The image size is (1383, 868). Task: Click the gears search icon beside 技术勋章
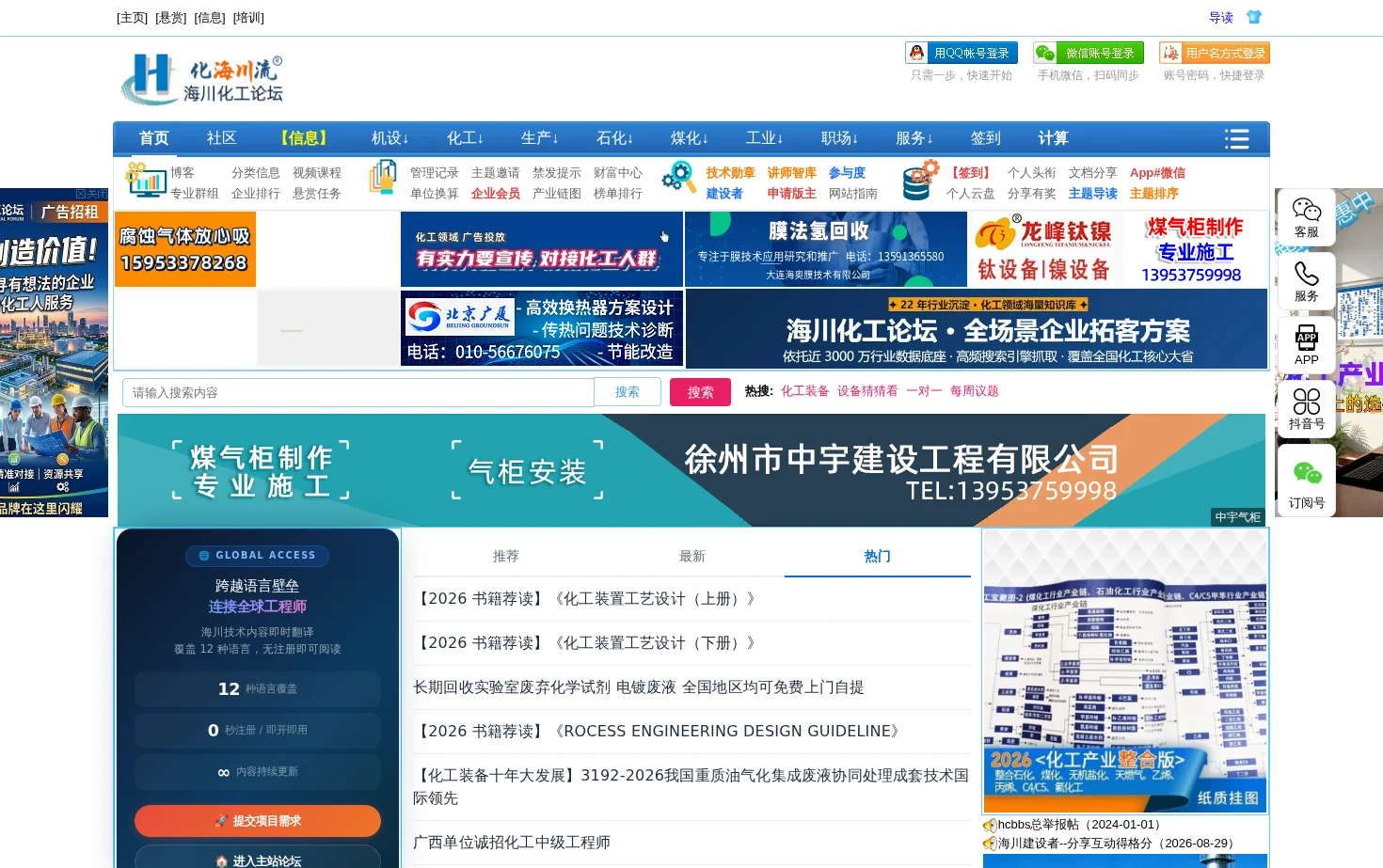click(x=678, y=177)
